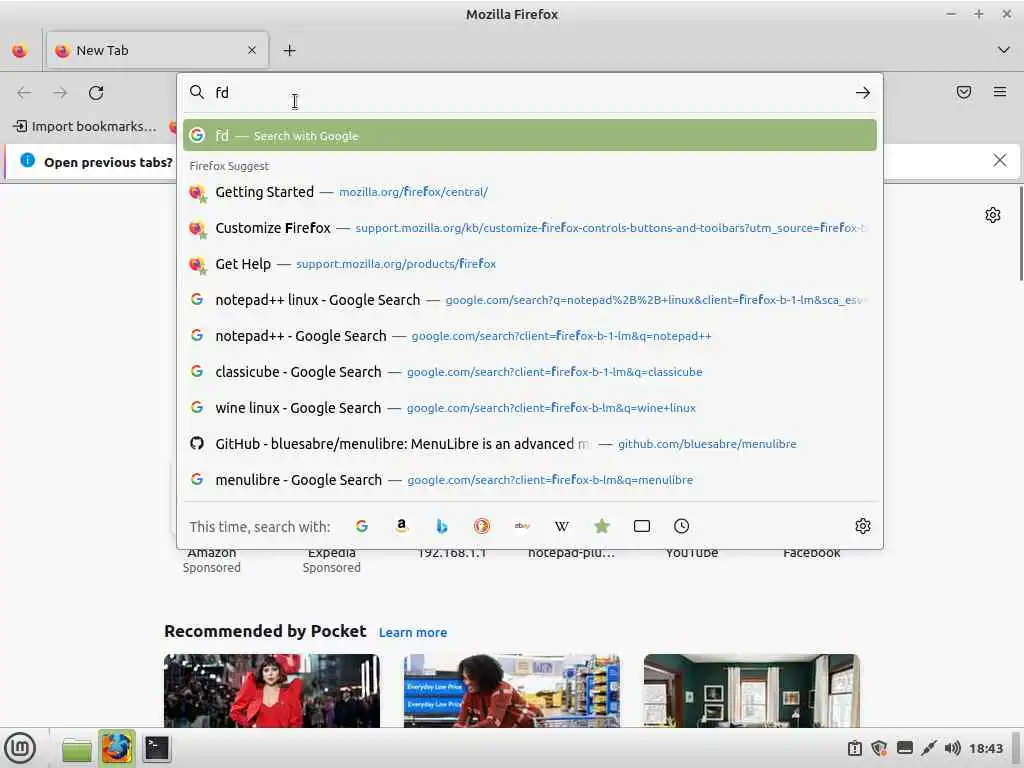Search this time with Google icon

coord(362,526)
